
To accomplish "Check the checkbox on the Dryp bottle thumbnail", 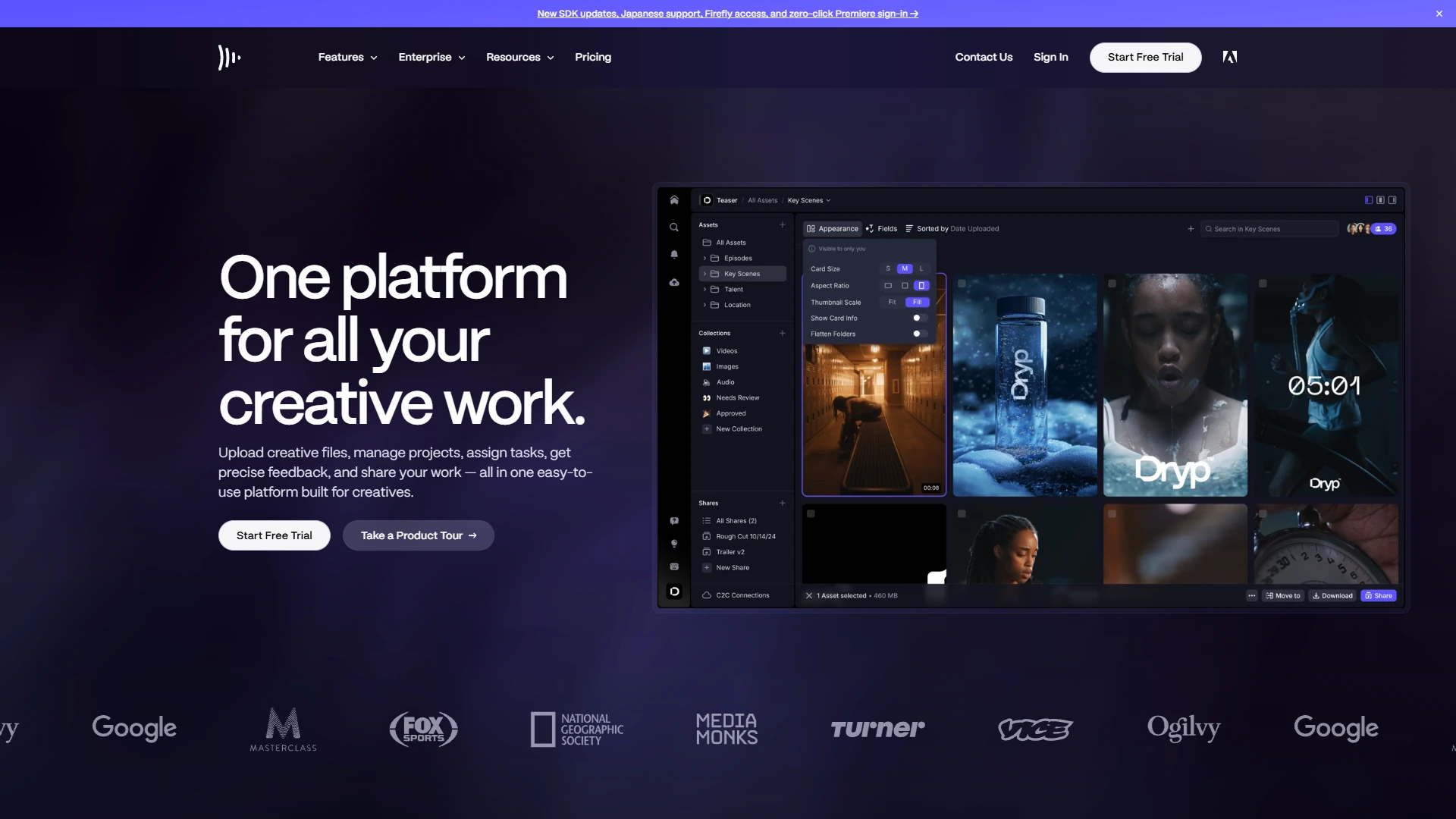I will click(962, 284).
